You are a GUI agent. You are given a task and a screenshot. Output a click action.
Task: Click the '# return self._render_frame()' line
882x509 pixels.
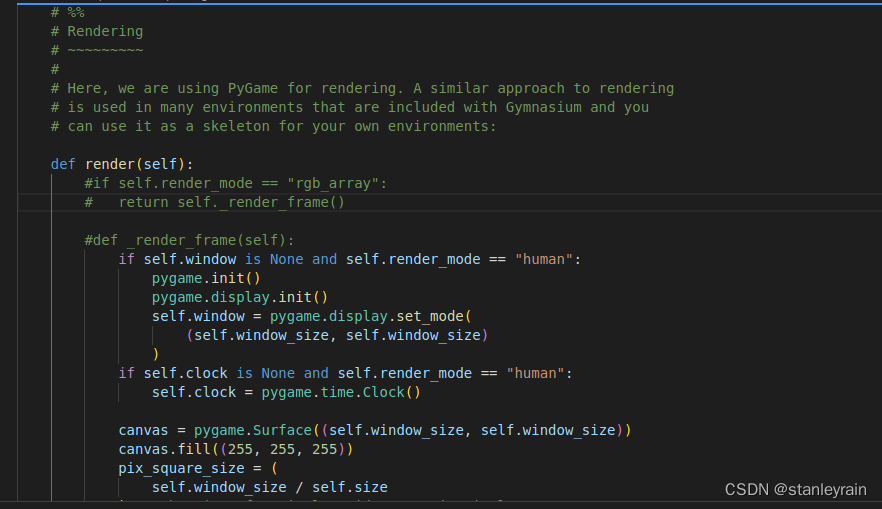[214, 202]
